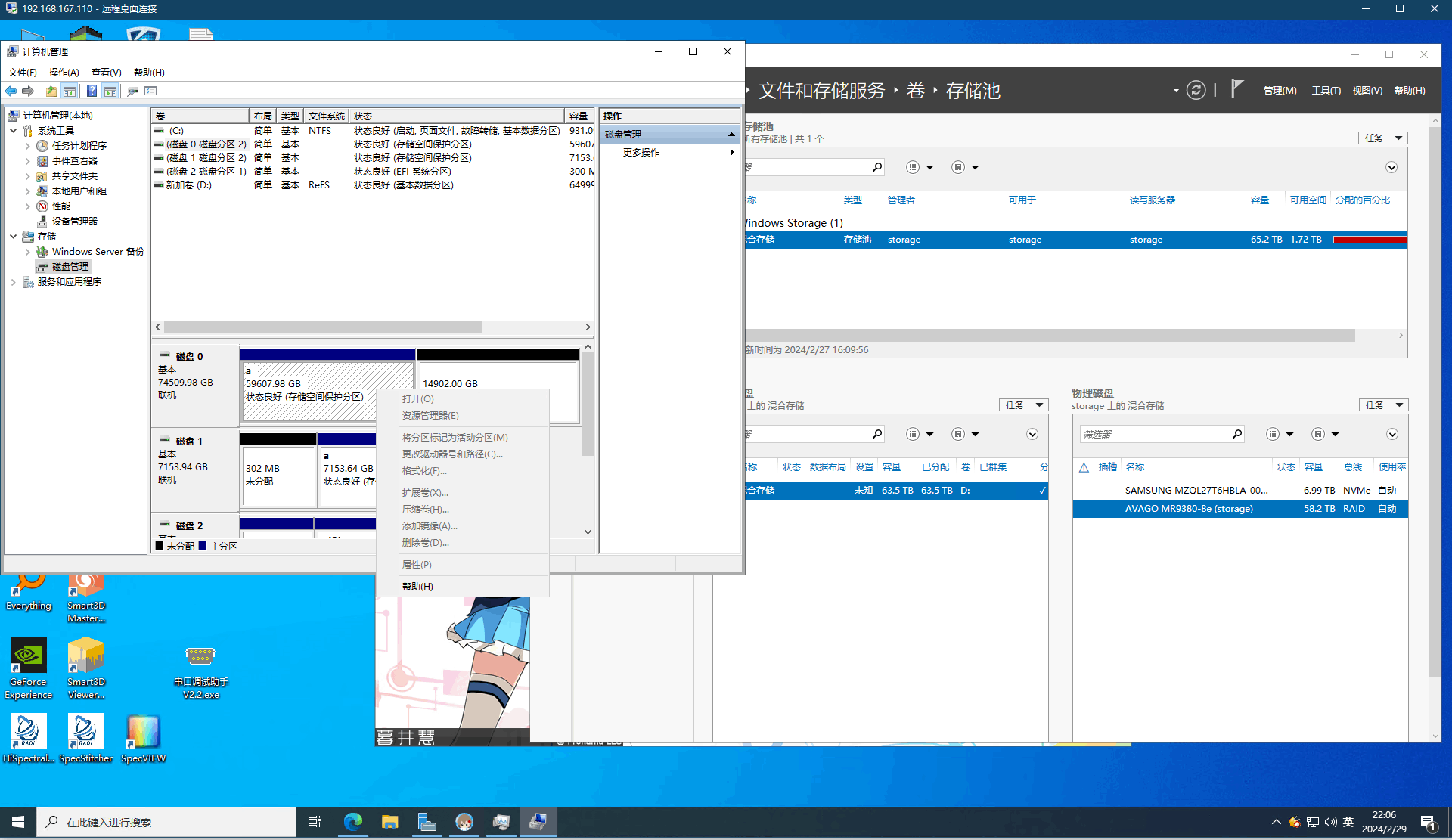The height and width of the screenshot is (840, 1452).
Task: Click notifications flag icon in Server Manager
Action: [x=1236, y=89]
